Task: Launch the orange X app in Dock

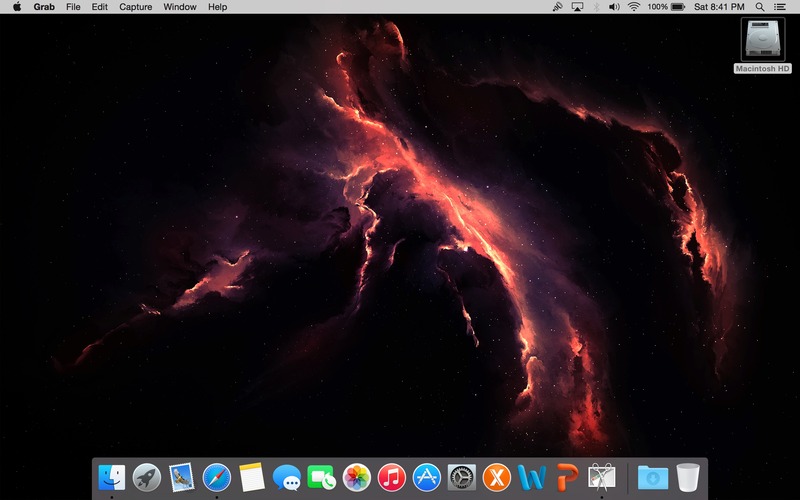Action: click(x=496, y=478)
